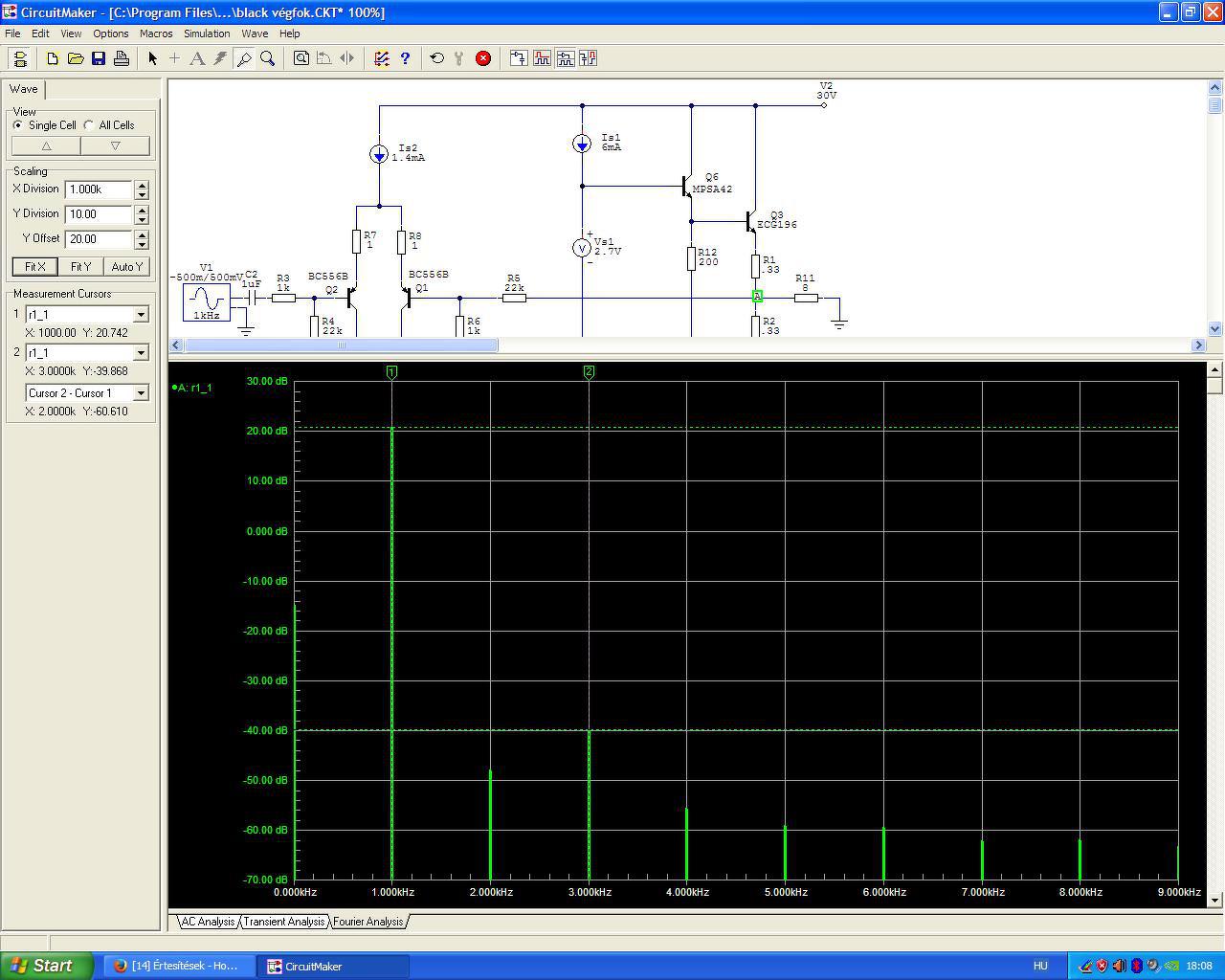Click the Print toolbar icon
The image size is (1225, 980).
122,58
